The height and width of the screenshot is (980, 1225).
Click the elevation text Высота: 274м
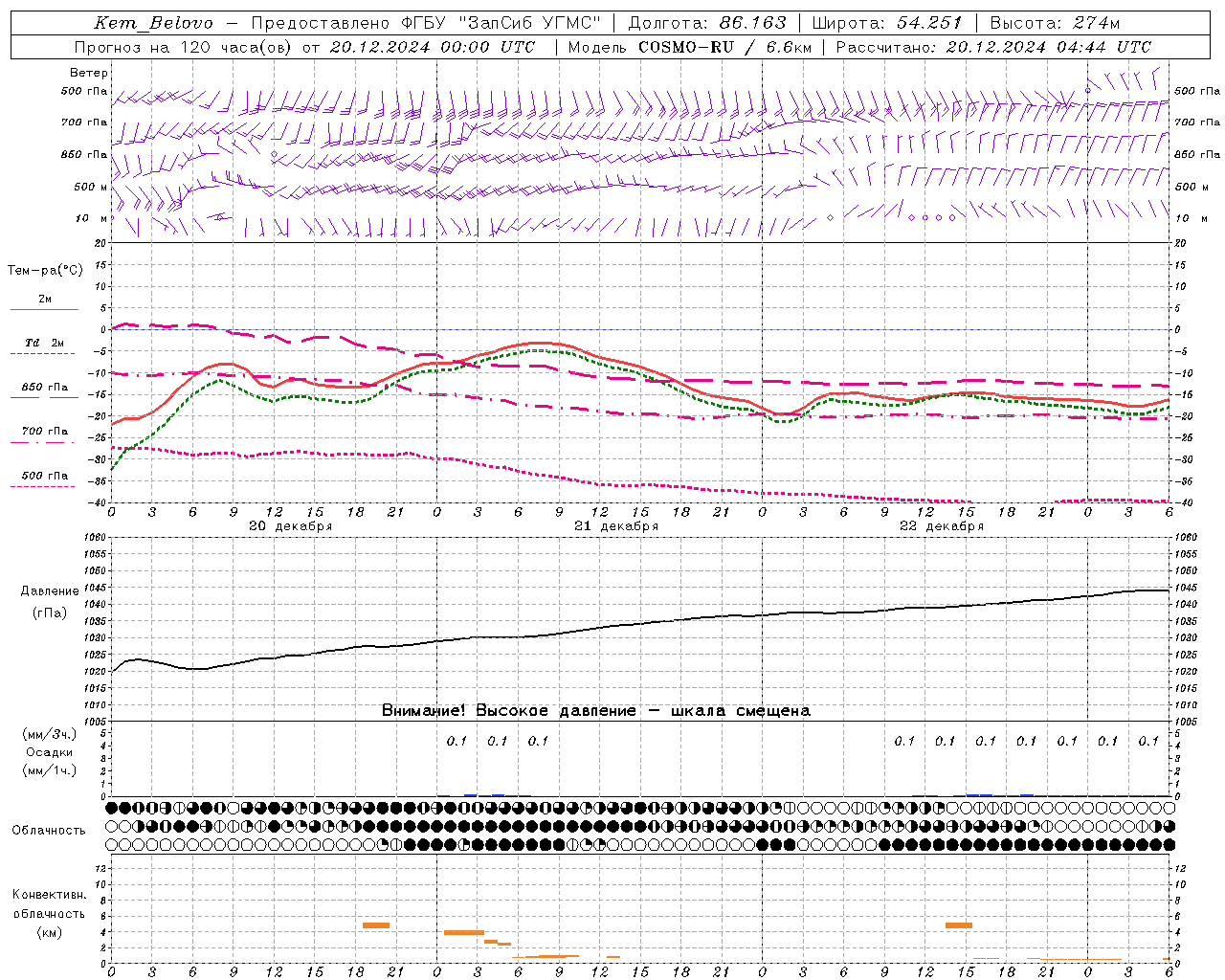coord(1055,23)
